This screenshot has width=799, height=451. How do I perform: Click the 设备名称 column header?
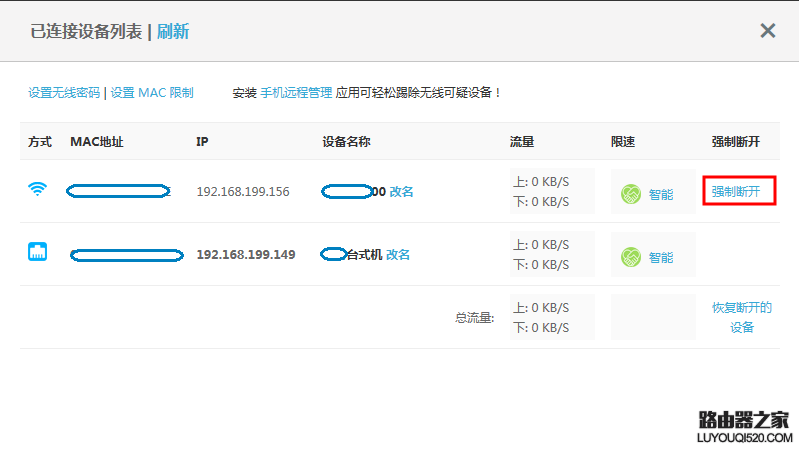click(347, 142)
